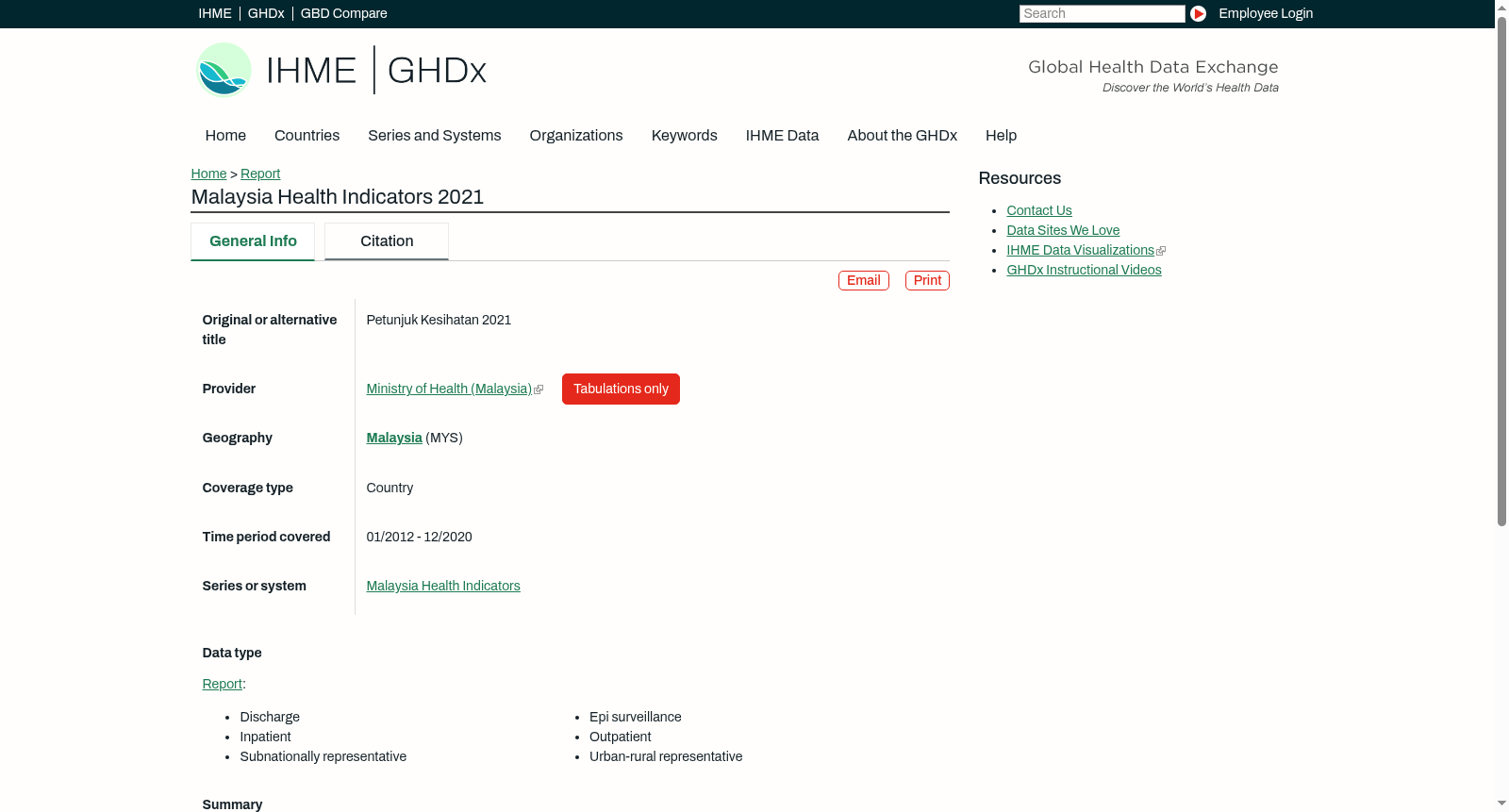The height and width of the screenshot is (812, 1509).
Task: Click the Email button
Action: tap(864, 280)
